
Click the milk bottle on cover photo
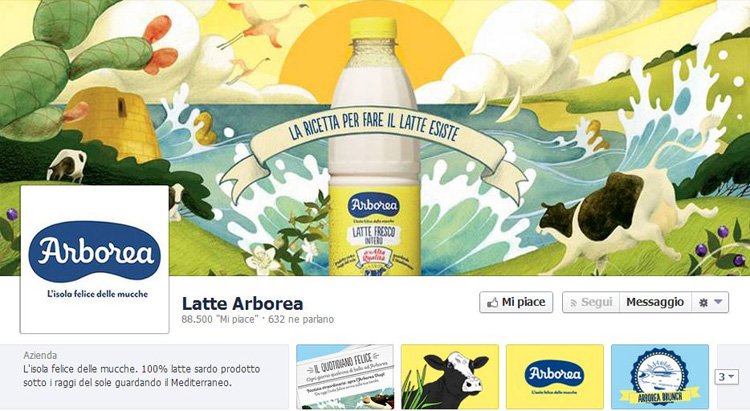point(374,146)
